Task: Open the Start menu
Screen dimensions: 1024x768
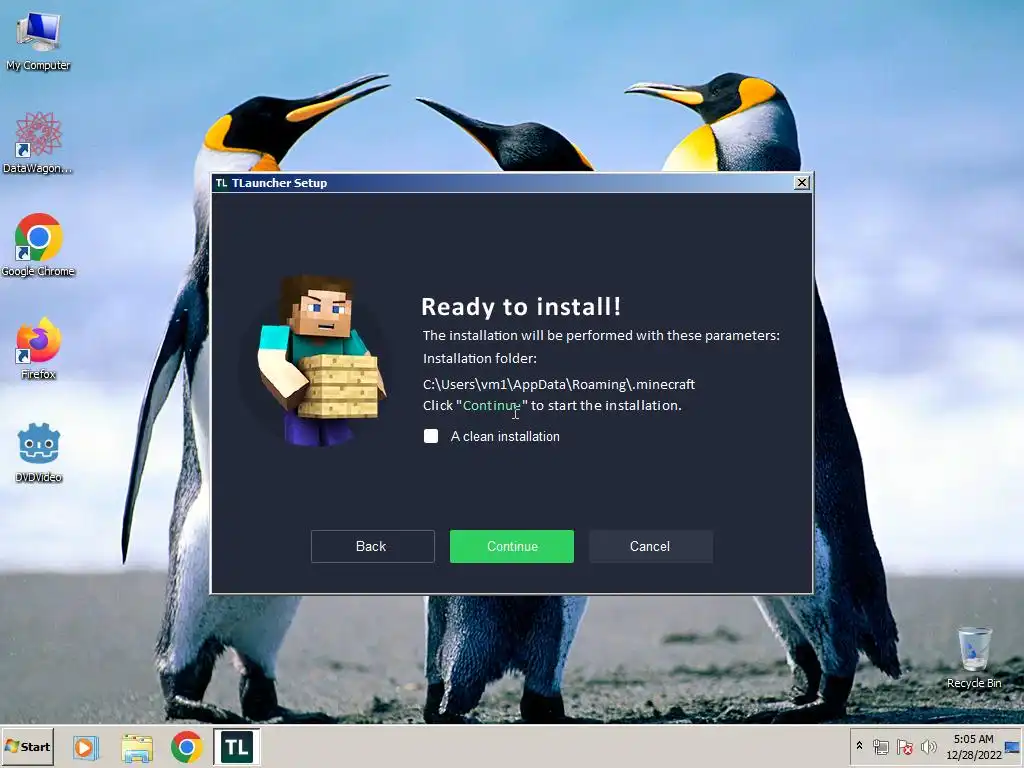Action: tap(28, 746)
